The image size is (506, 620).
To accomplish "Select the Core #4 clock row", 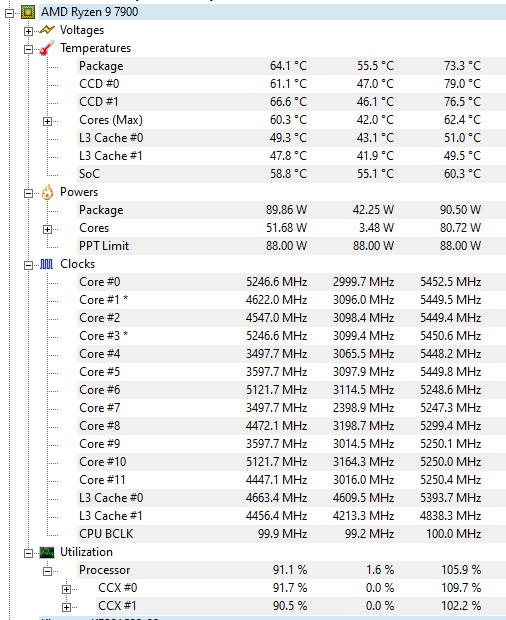I will pos(291,354).
